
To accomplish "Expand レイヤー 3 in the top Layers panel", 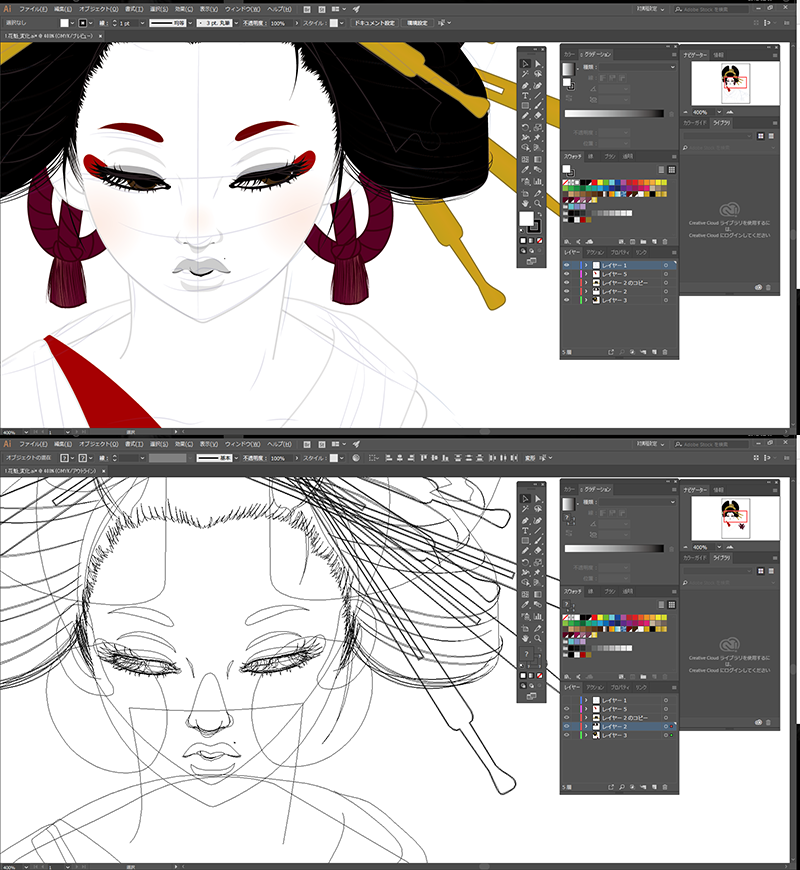I will coord(586,300).
